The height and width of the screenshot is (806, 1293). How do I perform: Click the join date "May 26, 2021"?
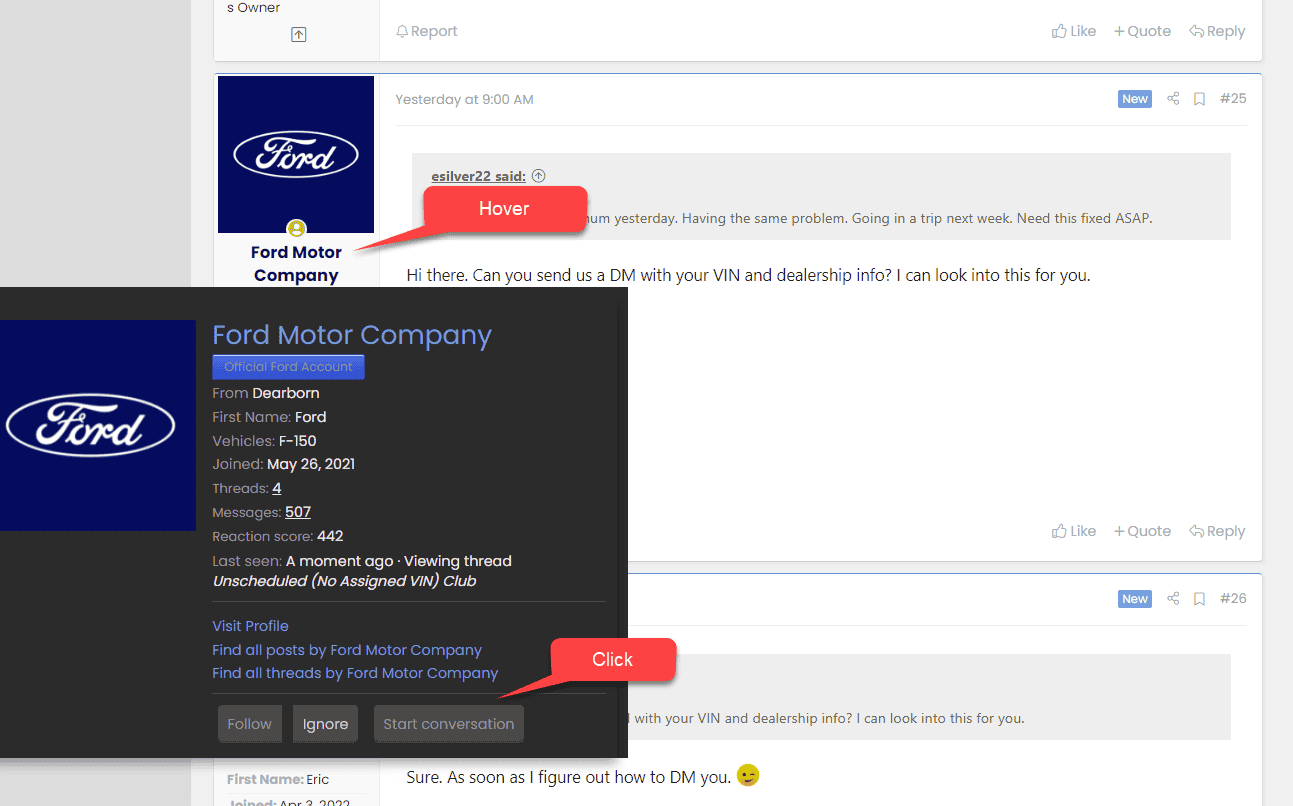311,464
